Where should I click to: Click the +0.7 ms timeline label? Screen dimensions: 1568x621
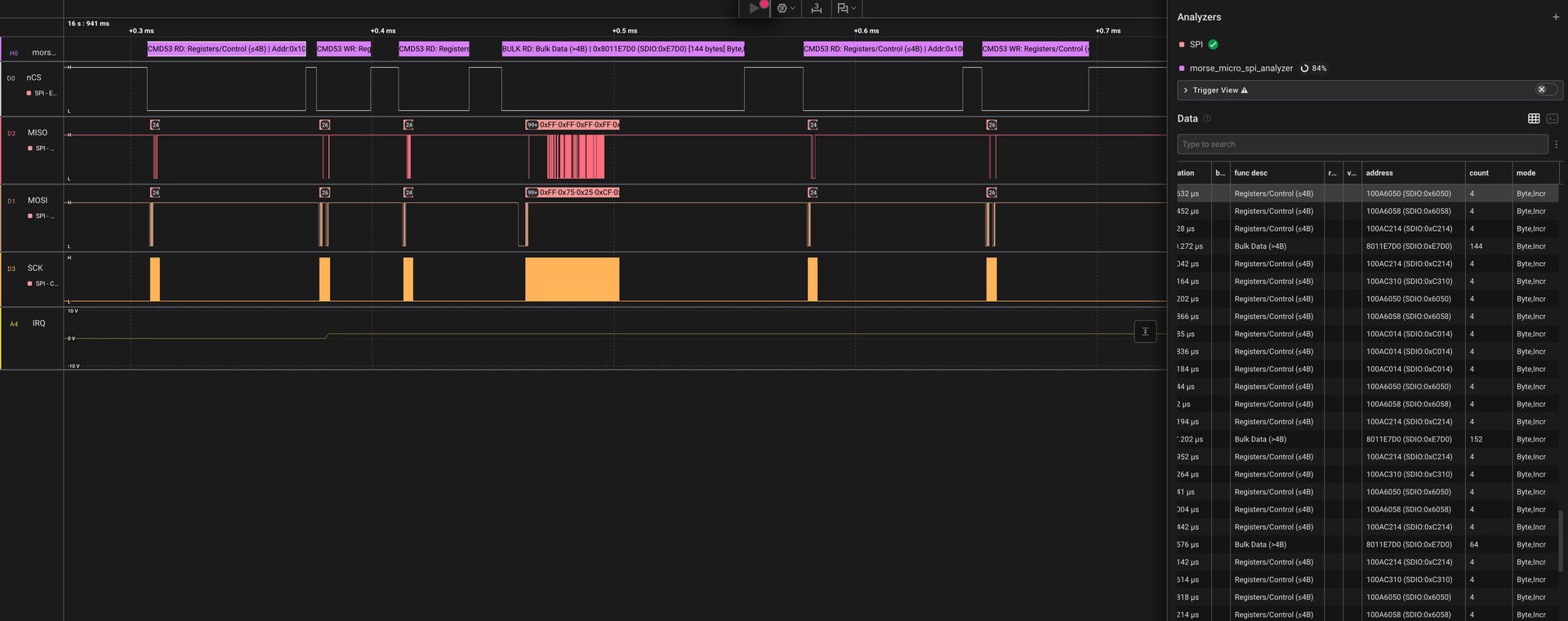1108,31
